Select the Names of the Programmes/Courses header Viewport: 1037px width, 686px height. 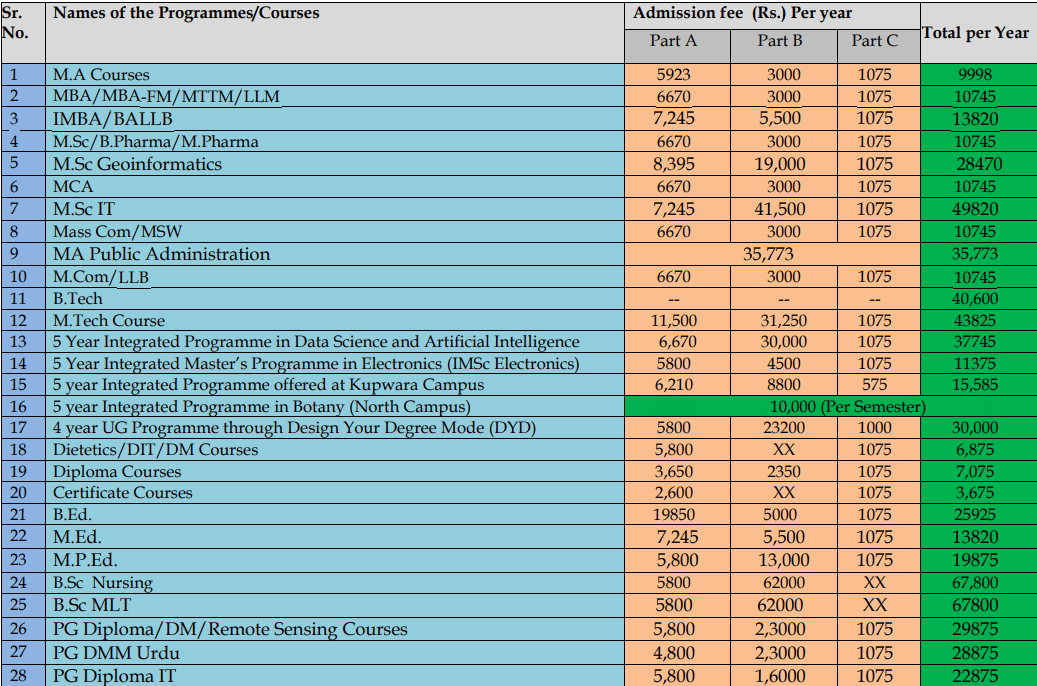(186, 13)
